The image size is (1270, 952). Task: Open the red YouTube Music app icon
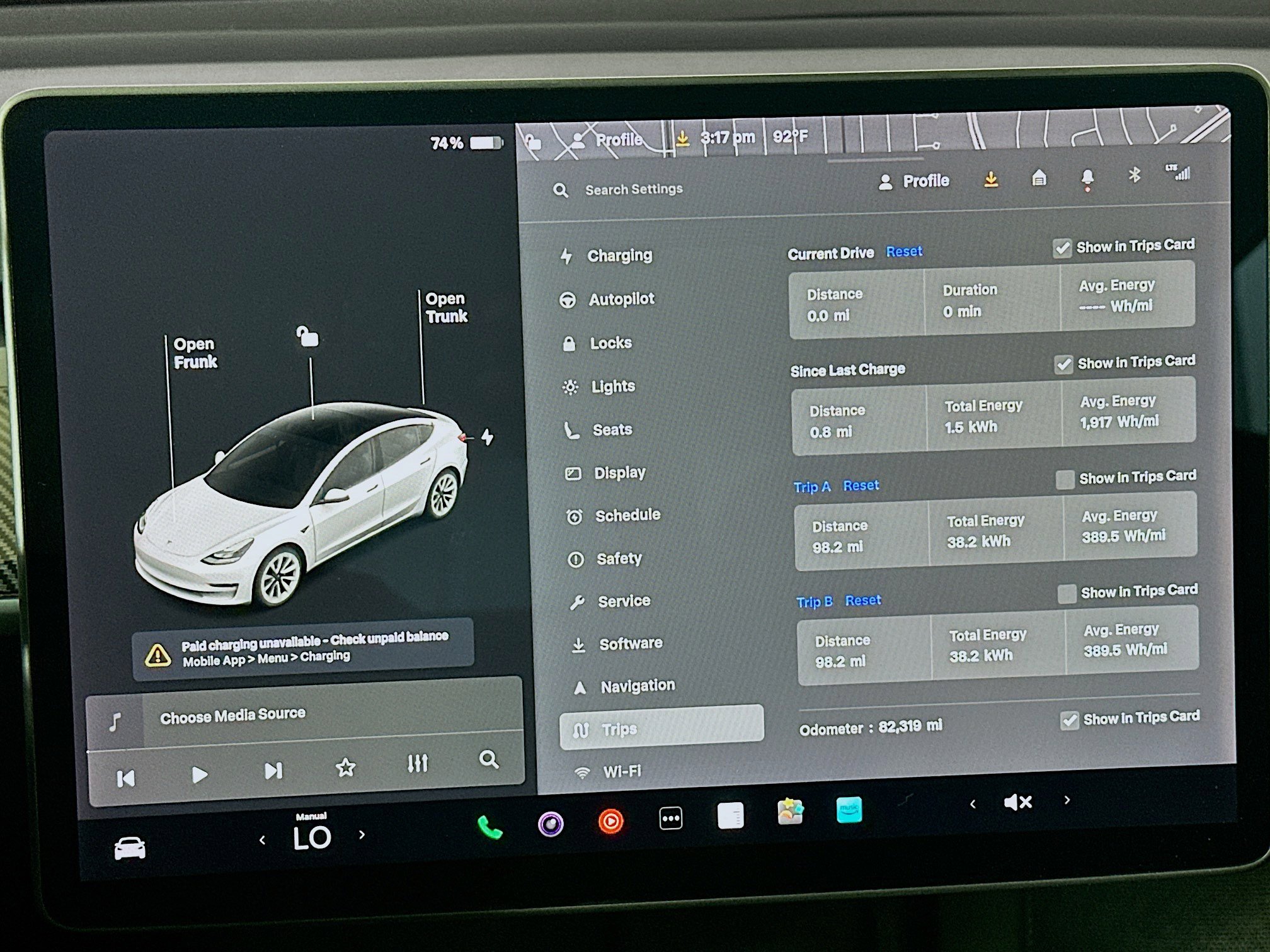tap(610, 821)
